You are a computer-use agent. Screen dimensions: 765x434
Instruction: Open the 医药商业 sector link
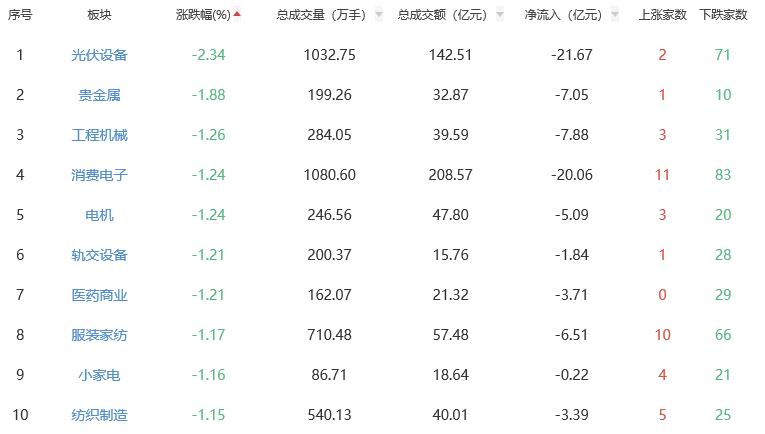pyautogui.click(x=100, y=295)
